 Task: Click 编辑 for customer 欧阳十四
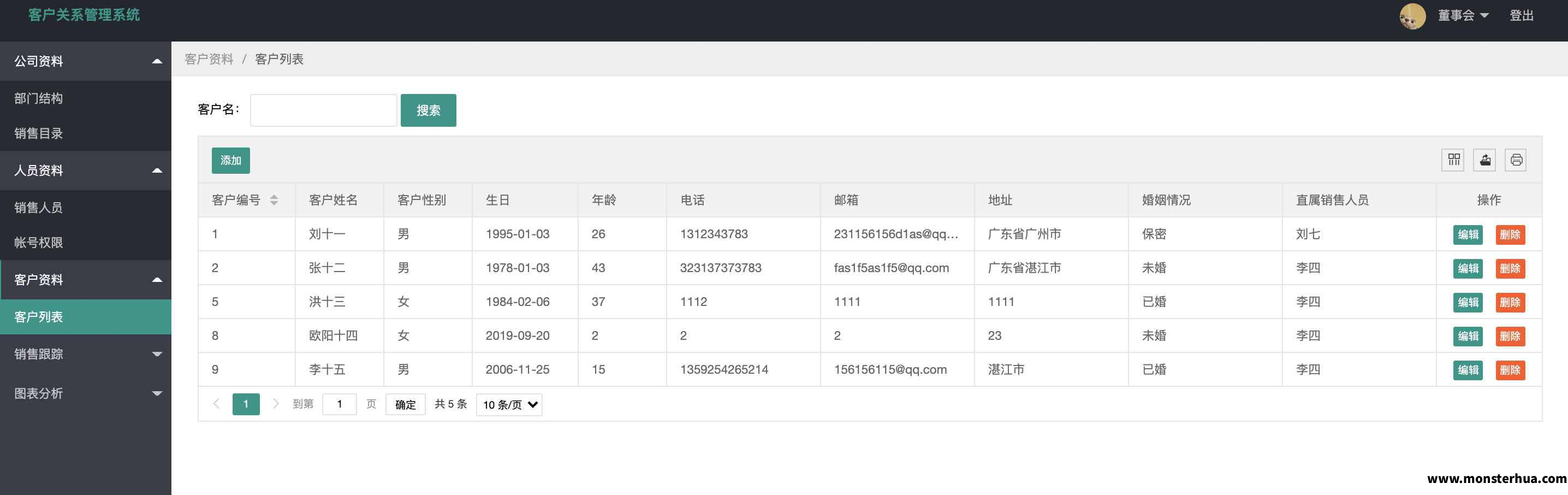coord(1468,336)
